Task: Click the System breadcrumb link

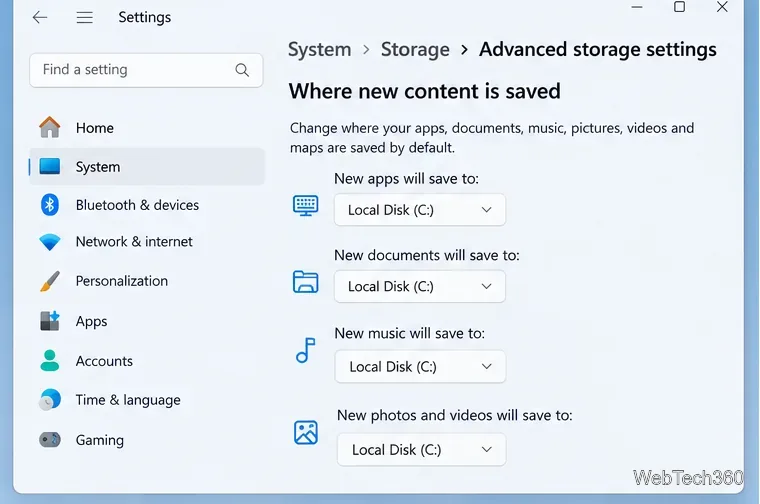Action: click(x=319, y=49)
